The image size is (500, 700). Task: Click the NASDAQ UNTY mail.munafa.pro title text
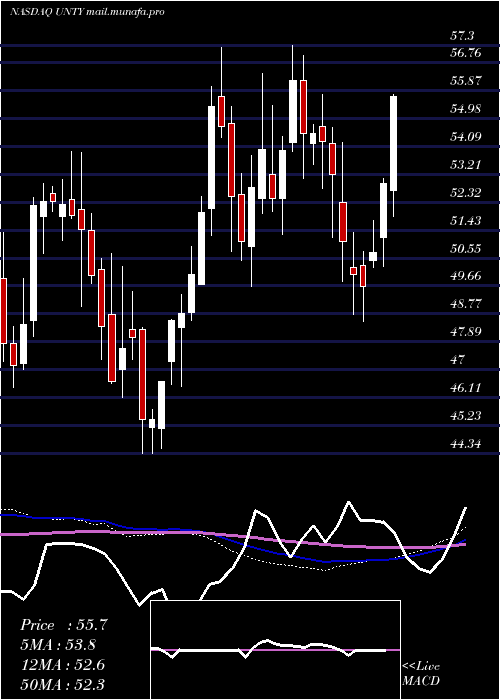coord(87,12)
